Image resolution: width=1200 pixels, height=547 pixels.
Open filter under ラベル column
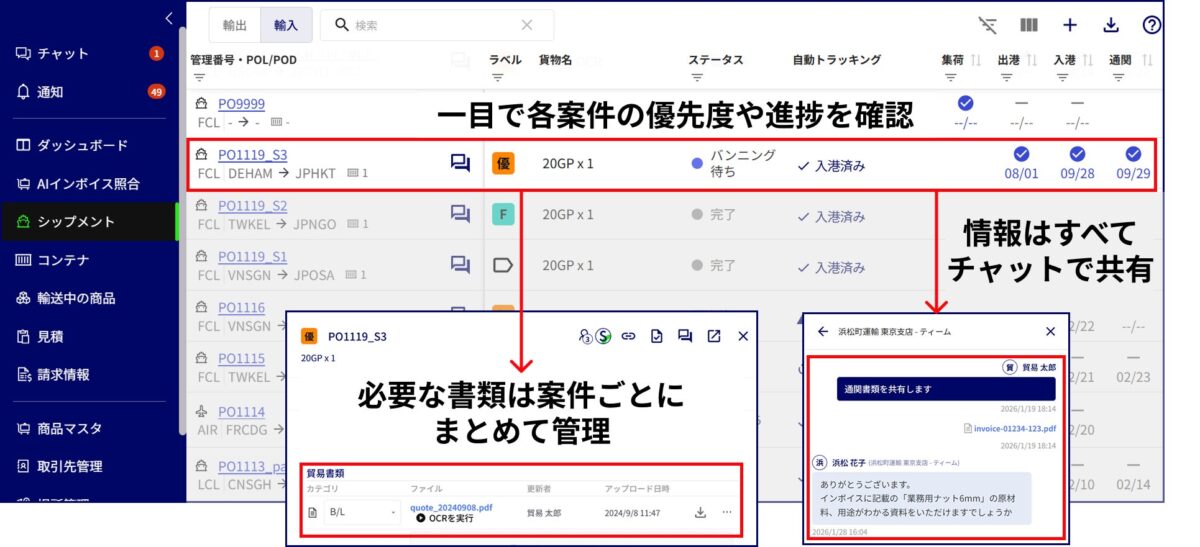tap(497, 77)
